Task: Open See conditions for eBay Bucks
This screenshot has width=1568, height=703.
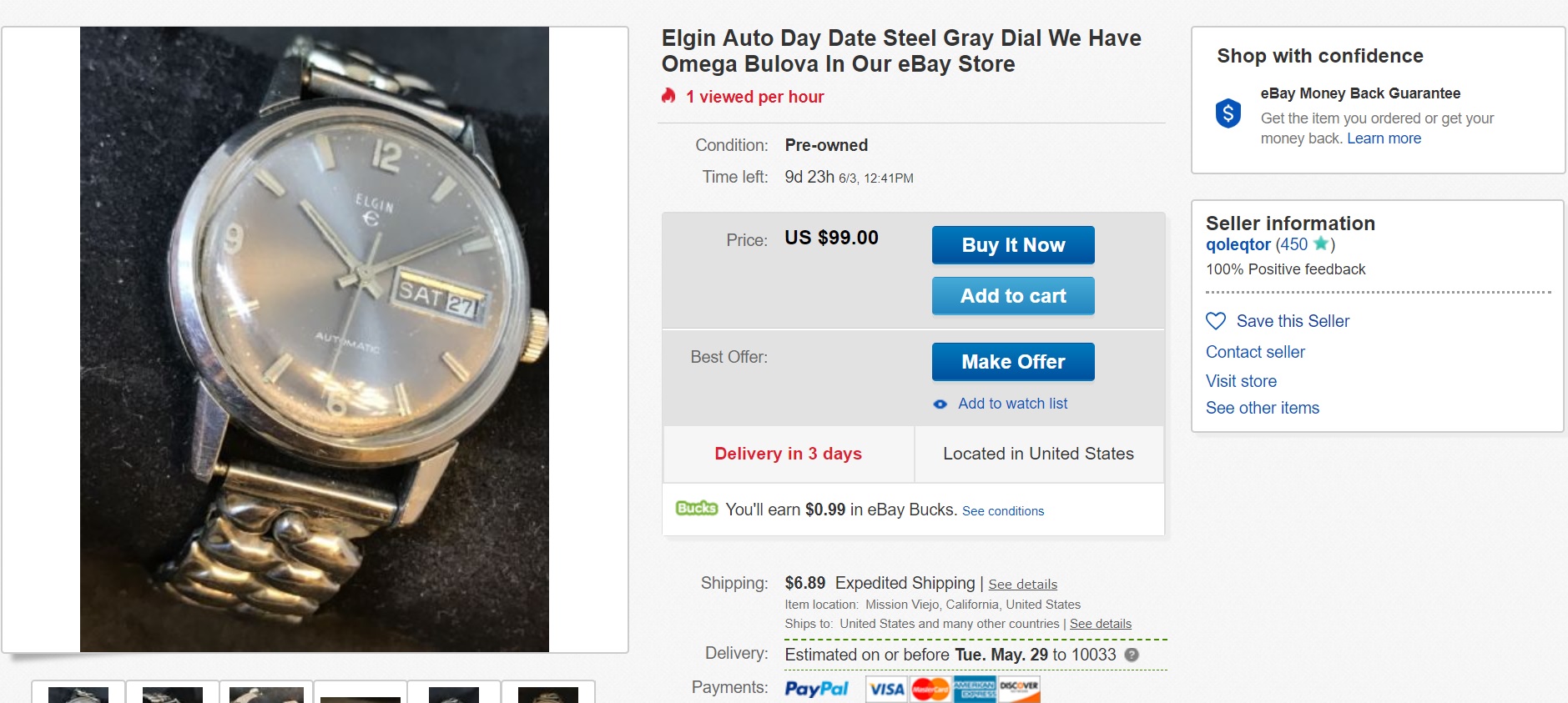Action: (x=1002, y=511)
